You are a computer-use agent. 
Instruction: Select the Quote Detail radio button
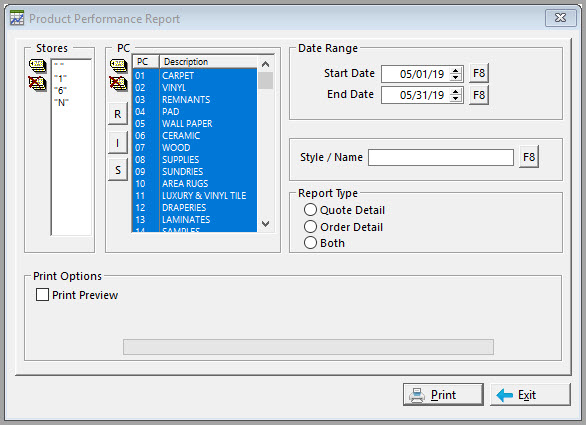(x=310, y=210)
